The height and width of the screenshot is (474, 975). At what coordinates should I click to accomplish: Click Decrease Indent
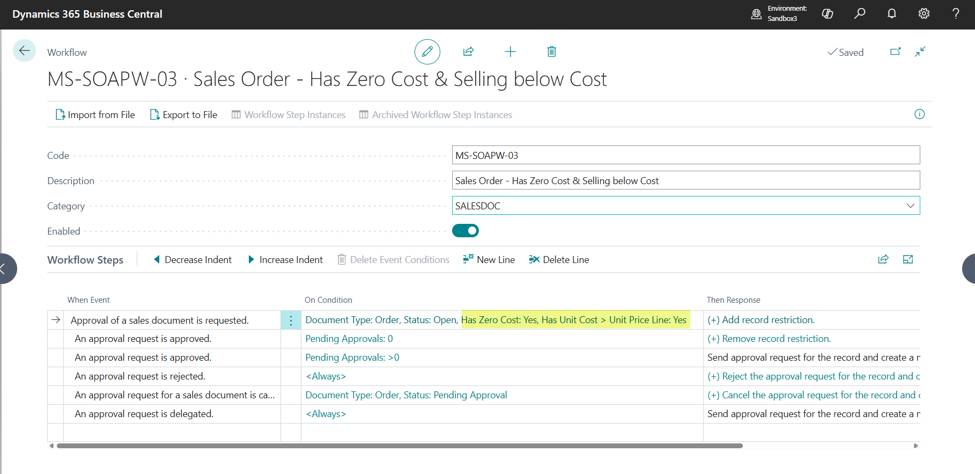pyautogui.click(x=192, y=259)
